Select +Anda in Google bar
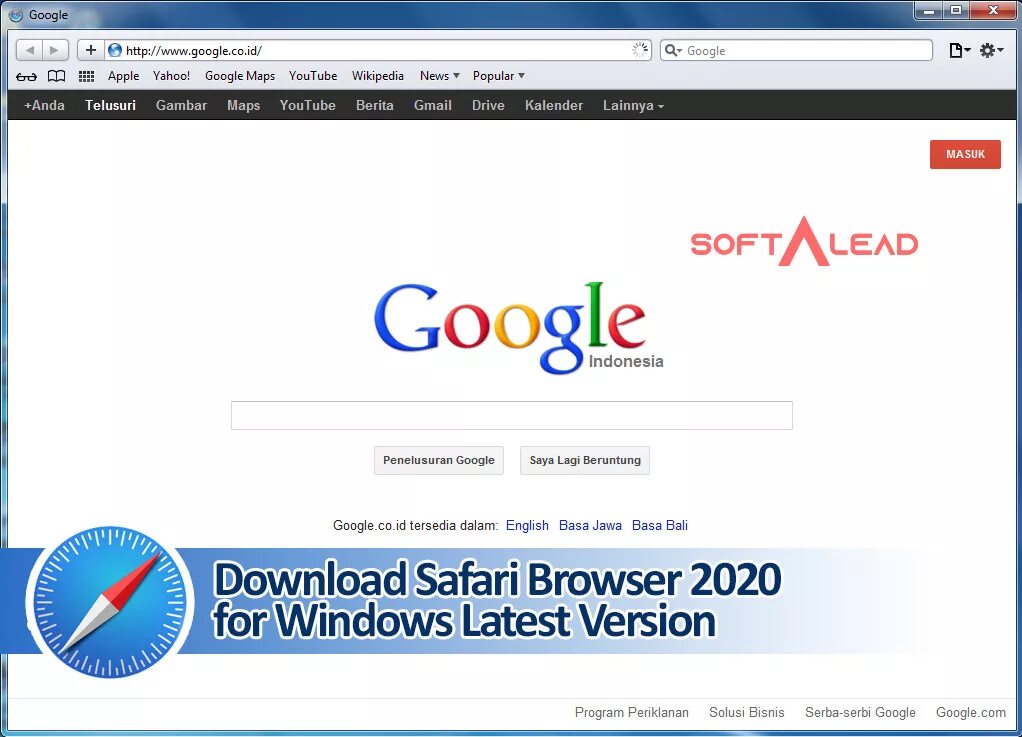Image resolution: width=1022 pixels, height=737 pixels. (x=44, y=105)
